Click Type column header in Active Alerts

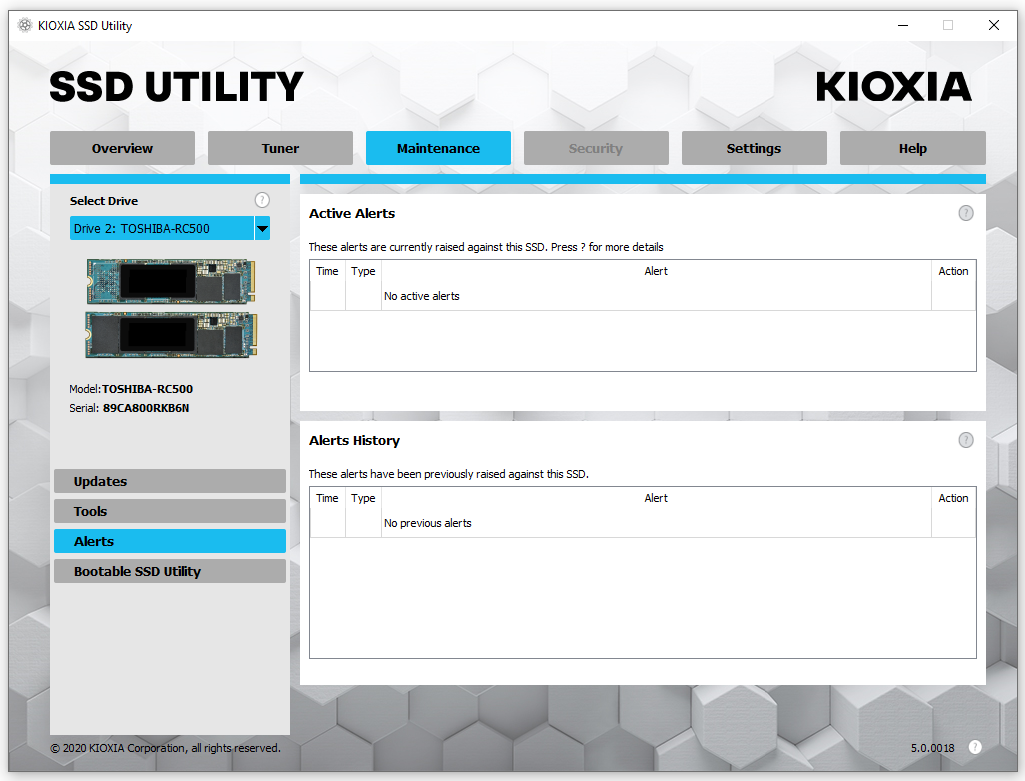(x=363, y=271)
